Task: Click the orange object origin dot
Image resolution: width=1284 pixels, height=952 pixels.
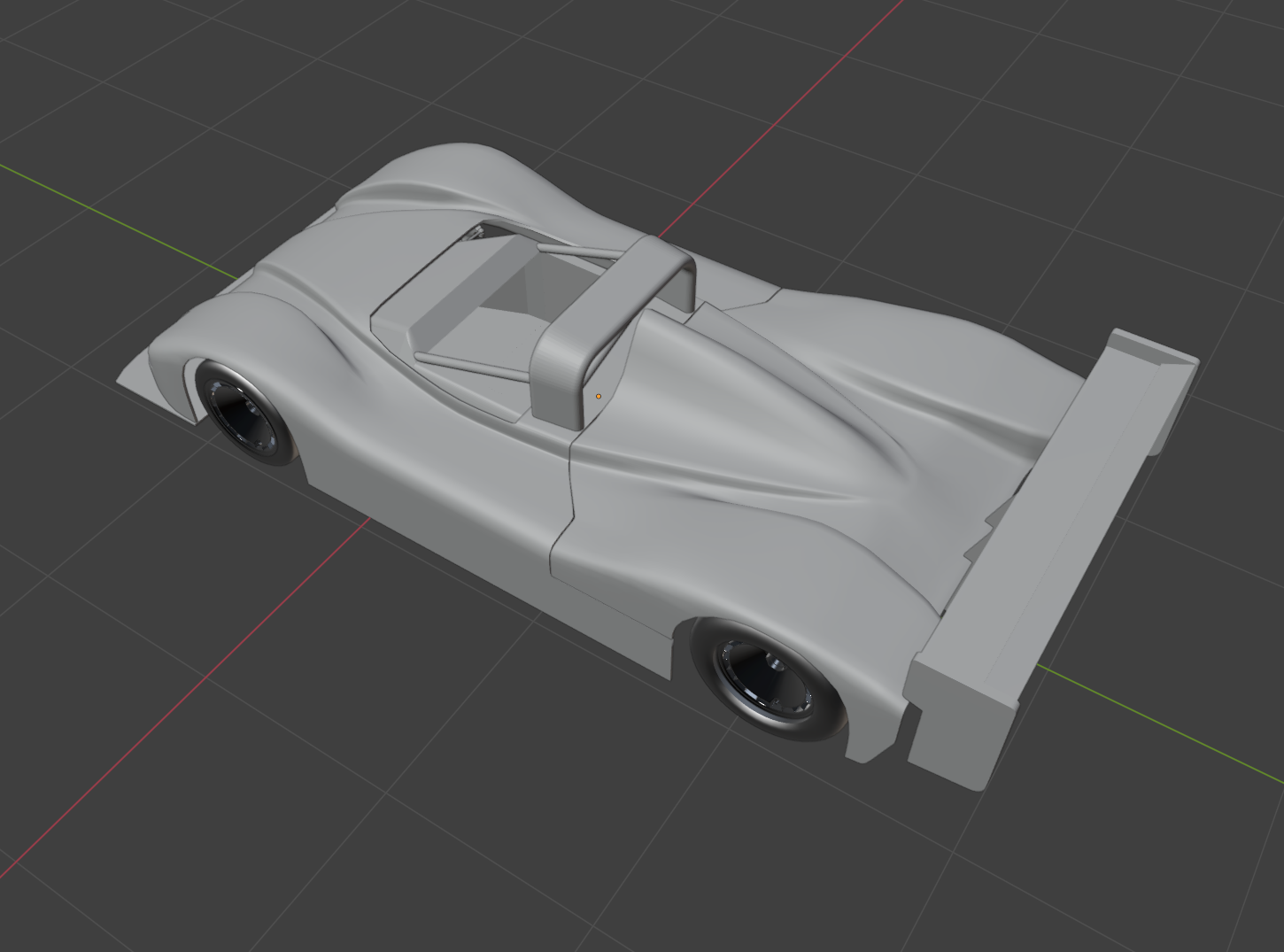Action: point(599,397)
